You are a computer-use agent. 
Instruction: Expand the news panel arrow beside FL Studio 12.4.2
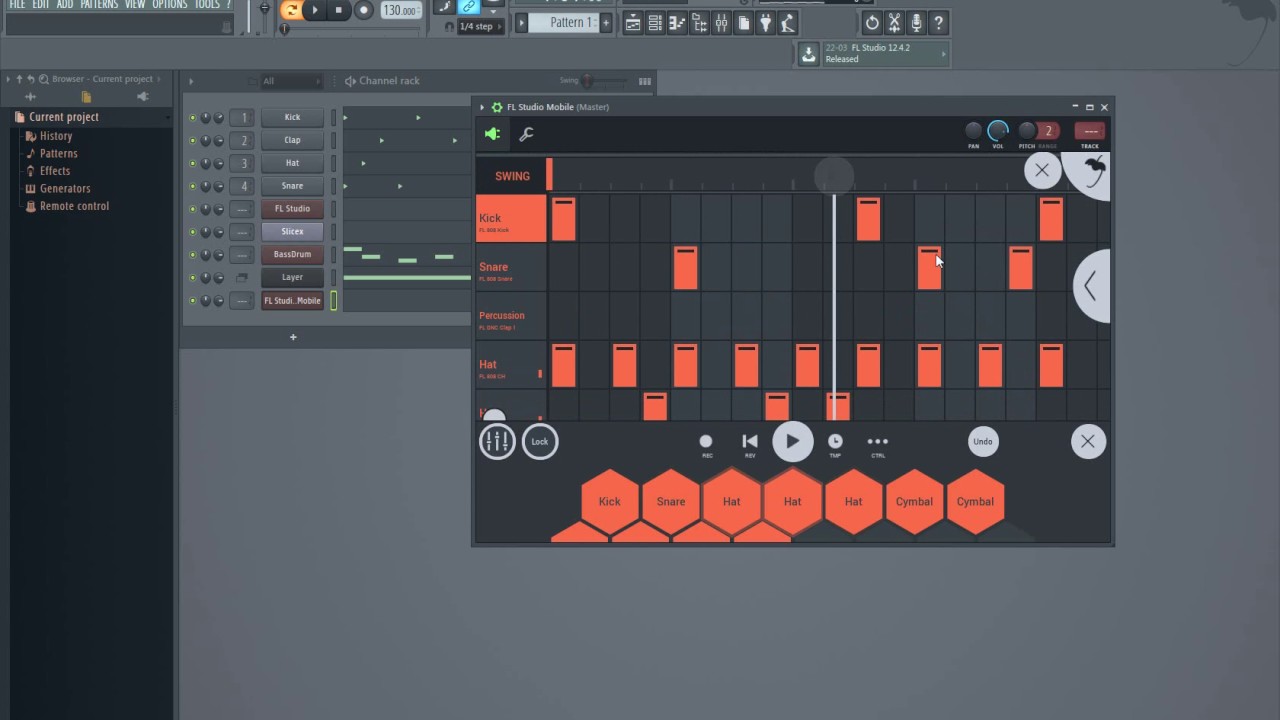pyautogui.click(x=943, y=55)
